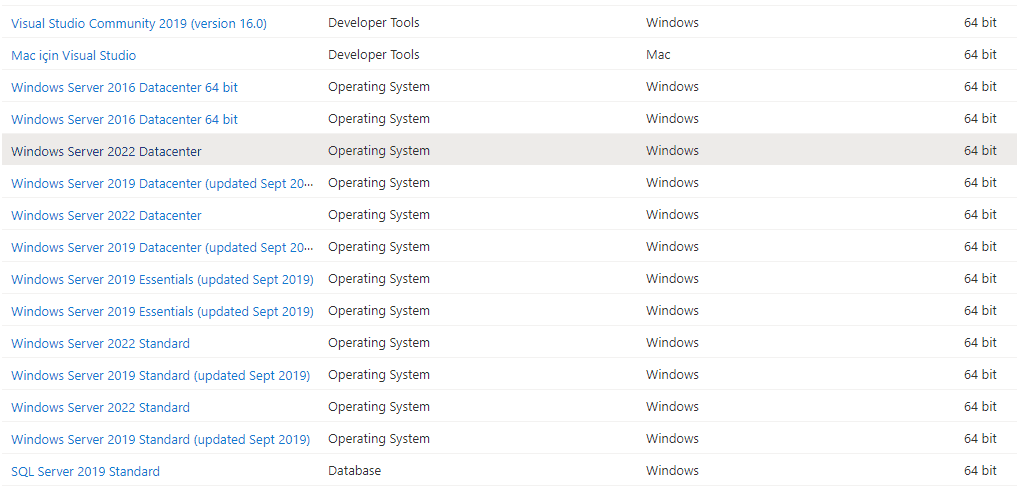Select the highlighted Windows Server 2022 Datacenter row
Viewport: 1017px width, 497px height.
[508, 151]
